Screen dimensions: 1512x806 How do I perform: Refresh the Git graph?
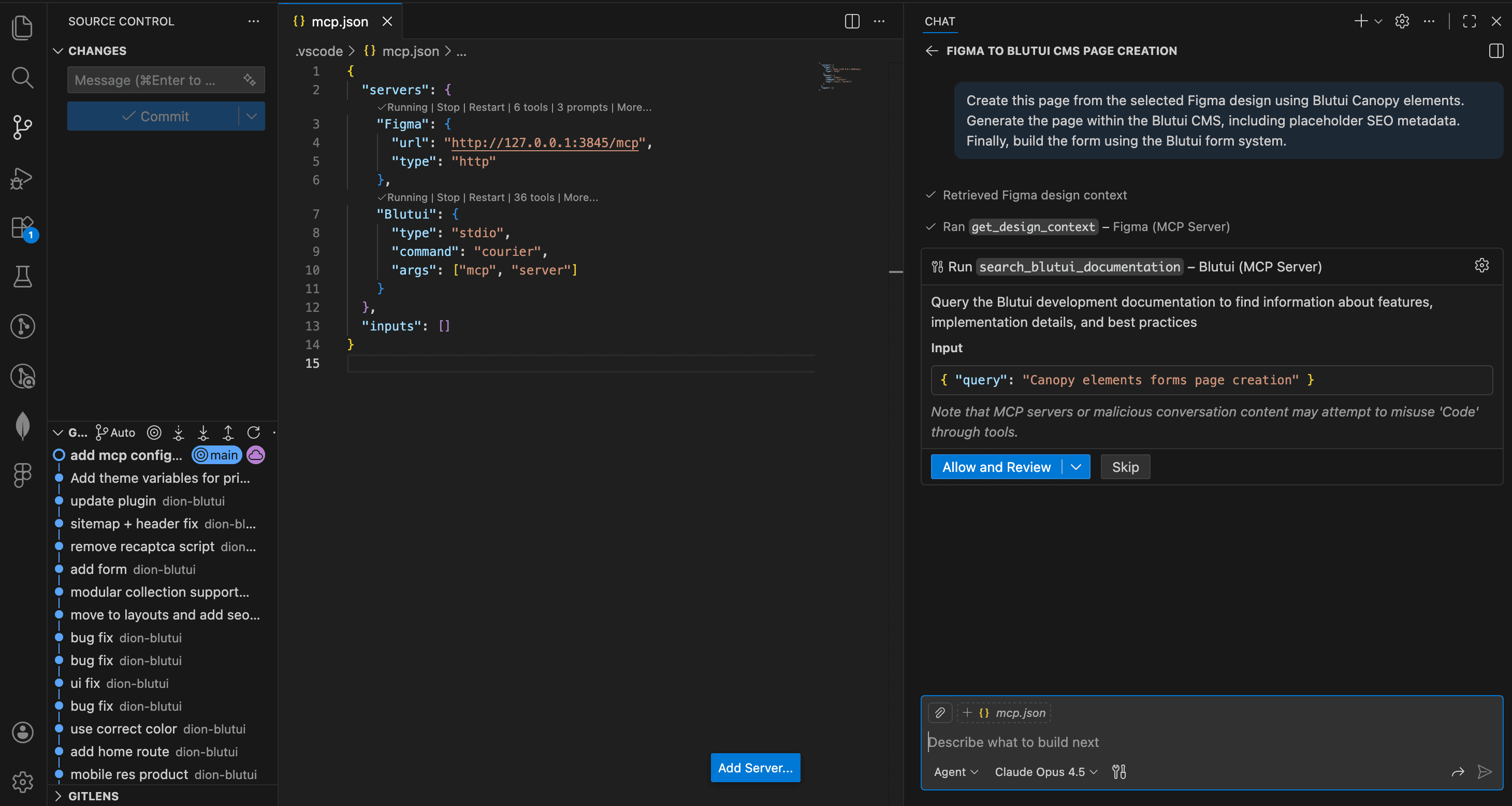pos(254,433)
